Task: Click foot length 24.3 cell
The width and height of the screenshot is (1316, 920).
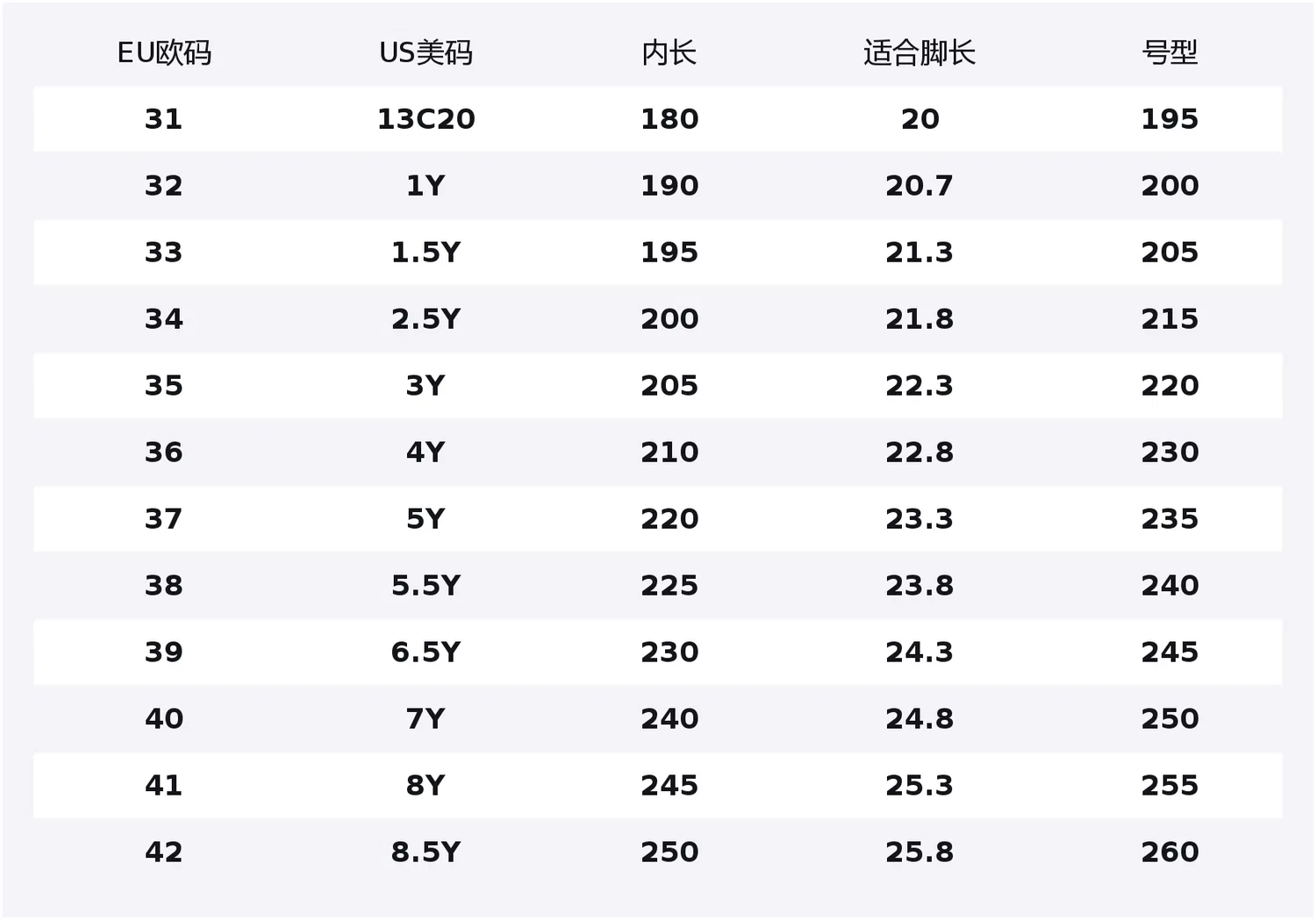Action: click(x=919, y=652)
